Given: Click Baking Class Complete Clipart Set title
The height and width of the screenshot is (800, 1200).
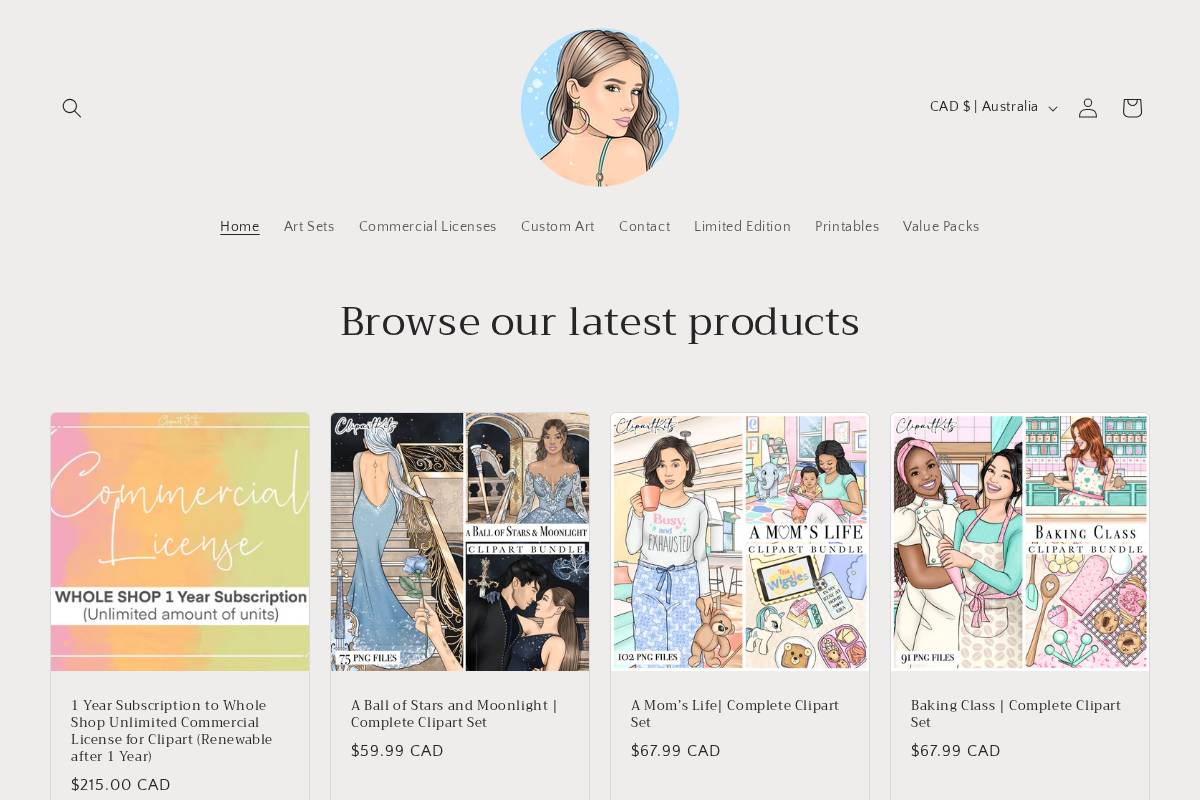Looking at the screenshot, I should (x=1016, y=714).
